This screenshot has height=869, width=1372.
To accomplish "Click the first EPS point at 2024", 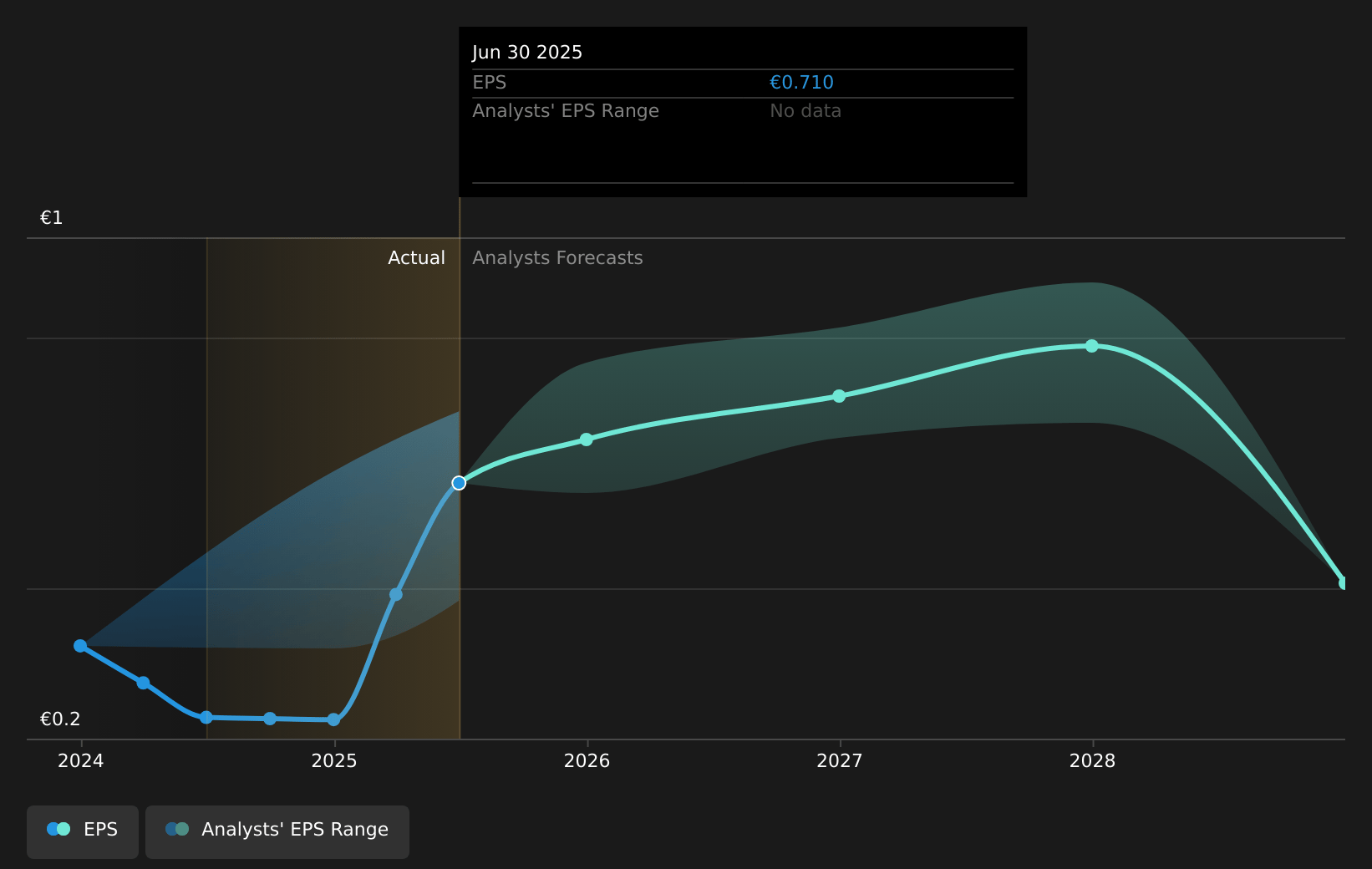I will [80, 646].
